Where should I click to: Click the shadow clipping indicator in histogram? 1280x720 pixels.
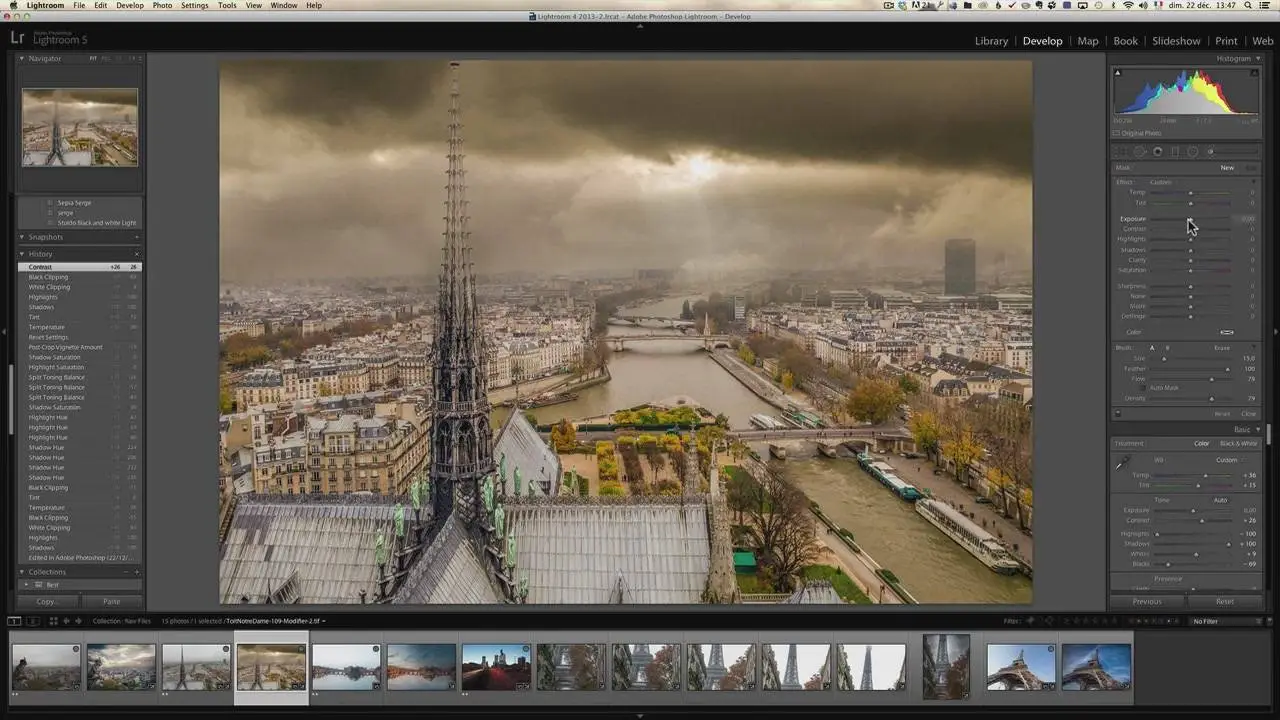1118,72
